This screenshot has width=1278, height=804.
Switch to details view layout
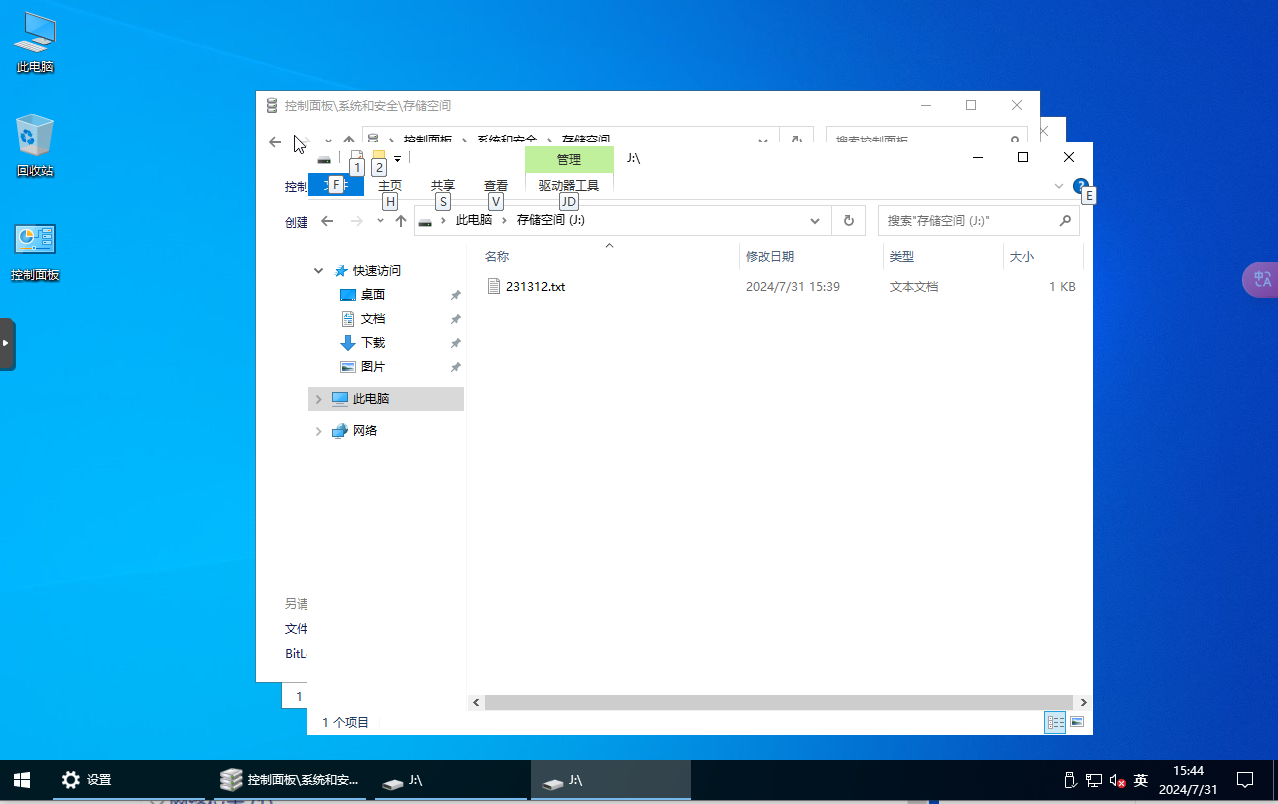point(1054,722)
